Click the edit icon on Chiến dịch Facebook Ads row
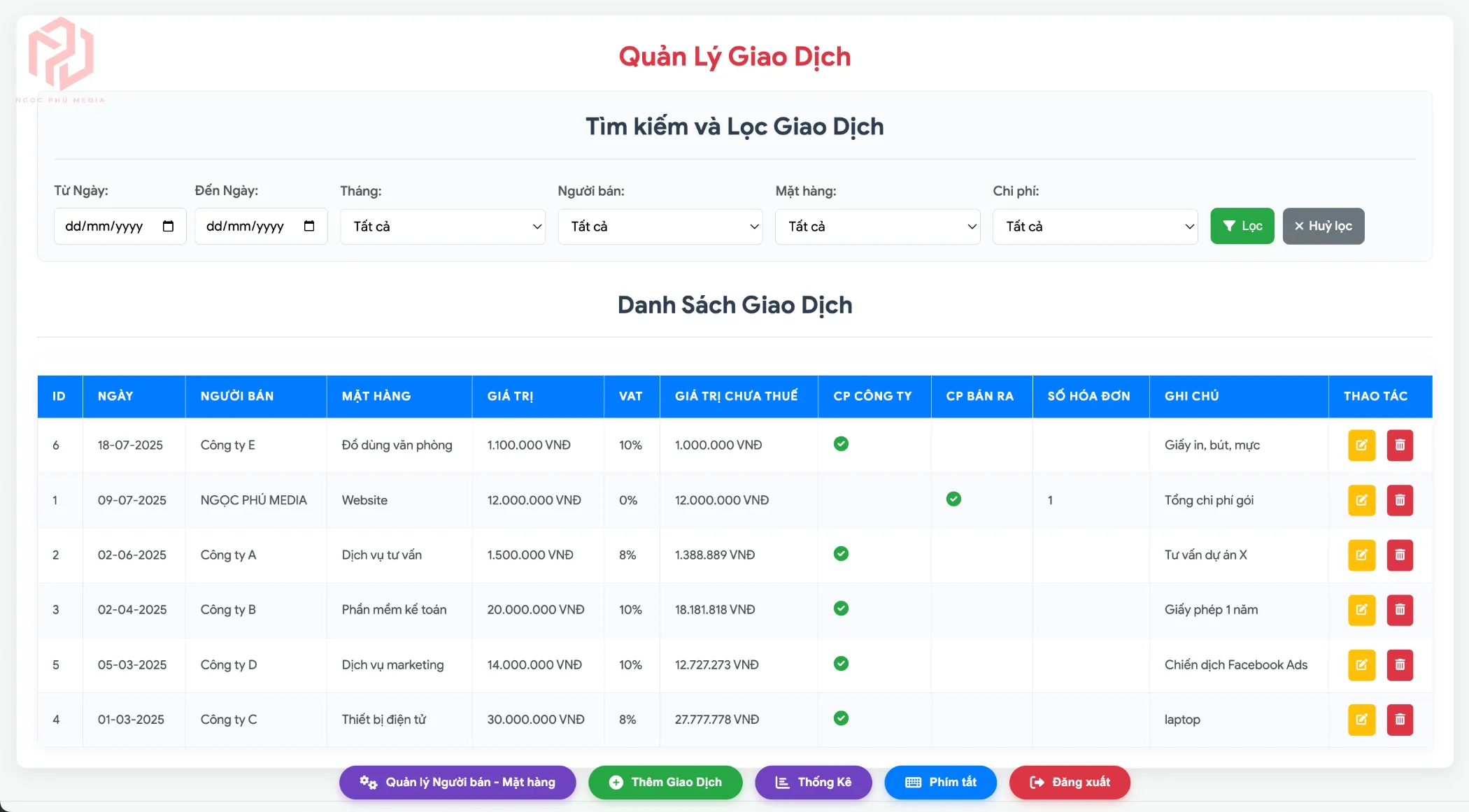 (x=1361, y=665)
